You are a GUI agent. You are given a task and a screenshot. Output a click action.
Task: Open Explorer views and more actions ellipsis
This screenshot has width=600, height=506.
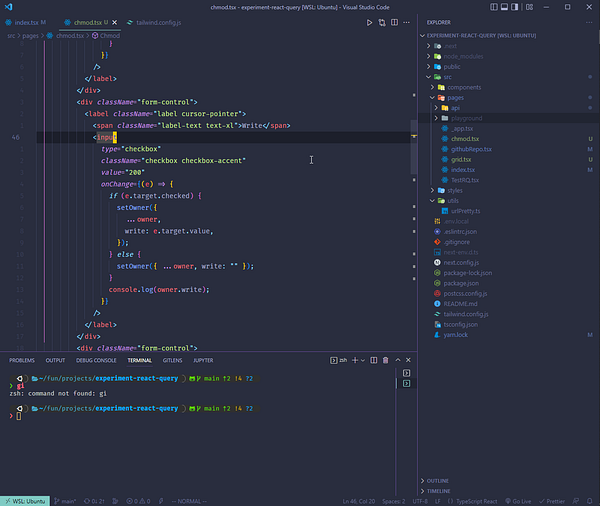(x=589, y=23)
